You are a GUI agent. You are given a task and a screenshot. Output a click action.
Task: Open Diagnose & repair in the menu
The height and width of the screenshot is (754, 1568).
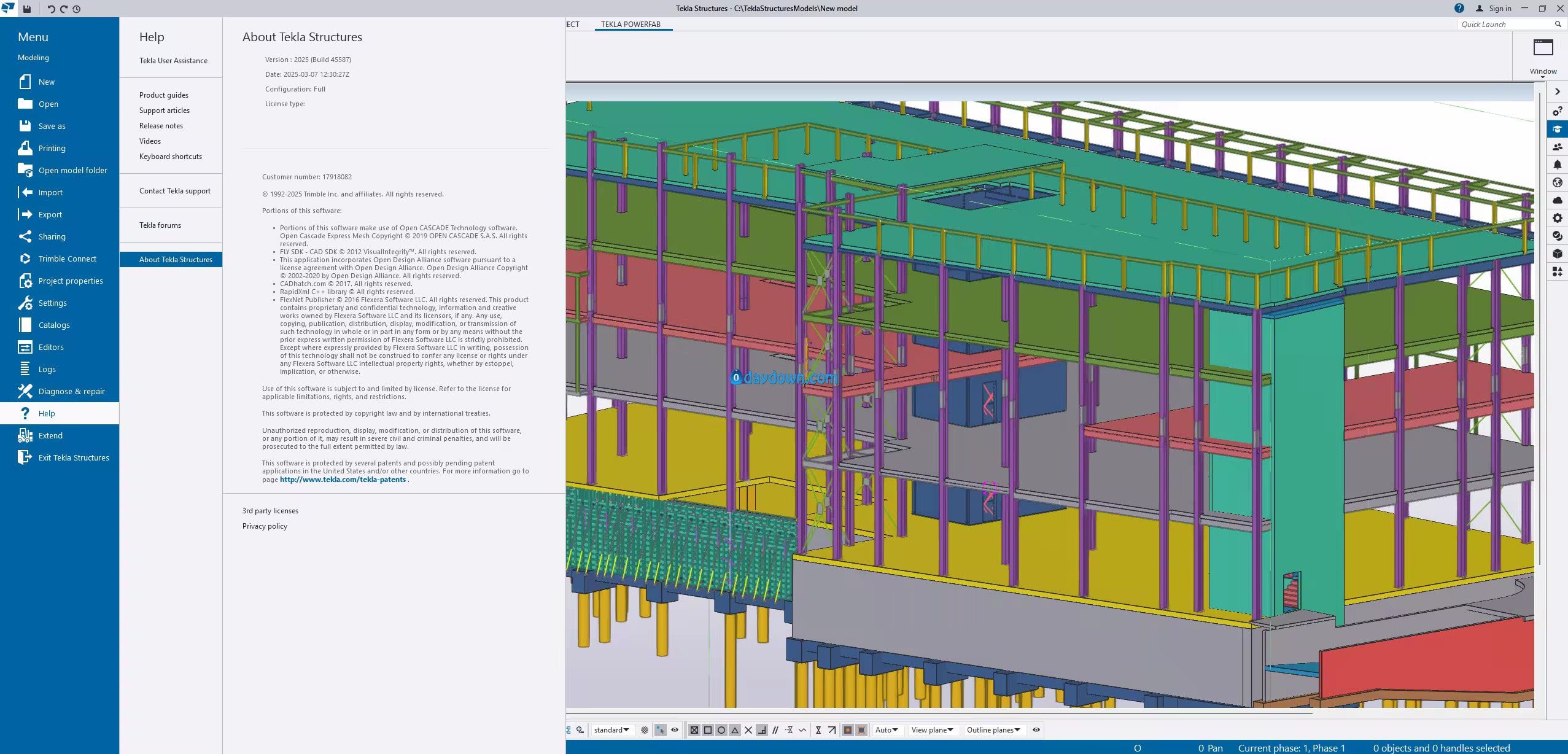point(71,391)
